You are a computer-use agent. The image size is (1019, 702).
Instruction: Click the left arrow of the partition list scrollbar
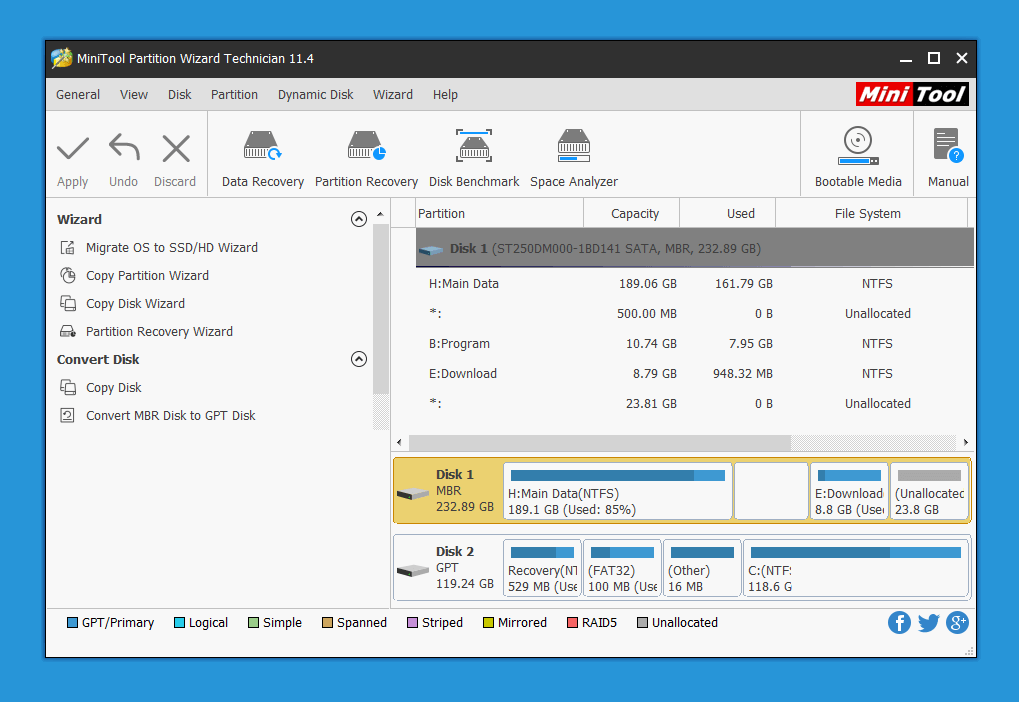(x=399, y=443)
